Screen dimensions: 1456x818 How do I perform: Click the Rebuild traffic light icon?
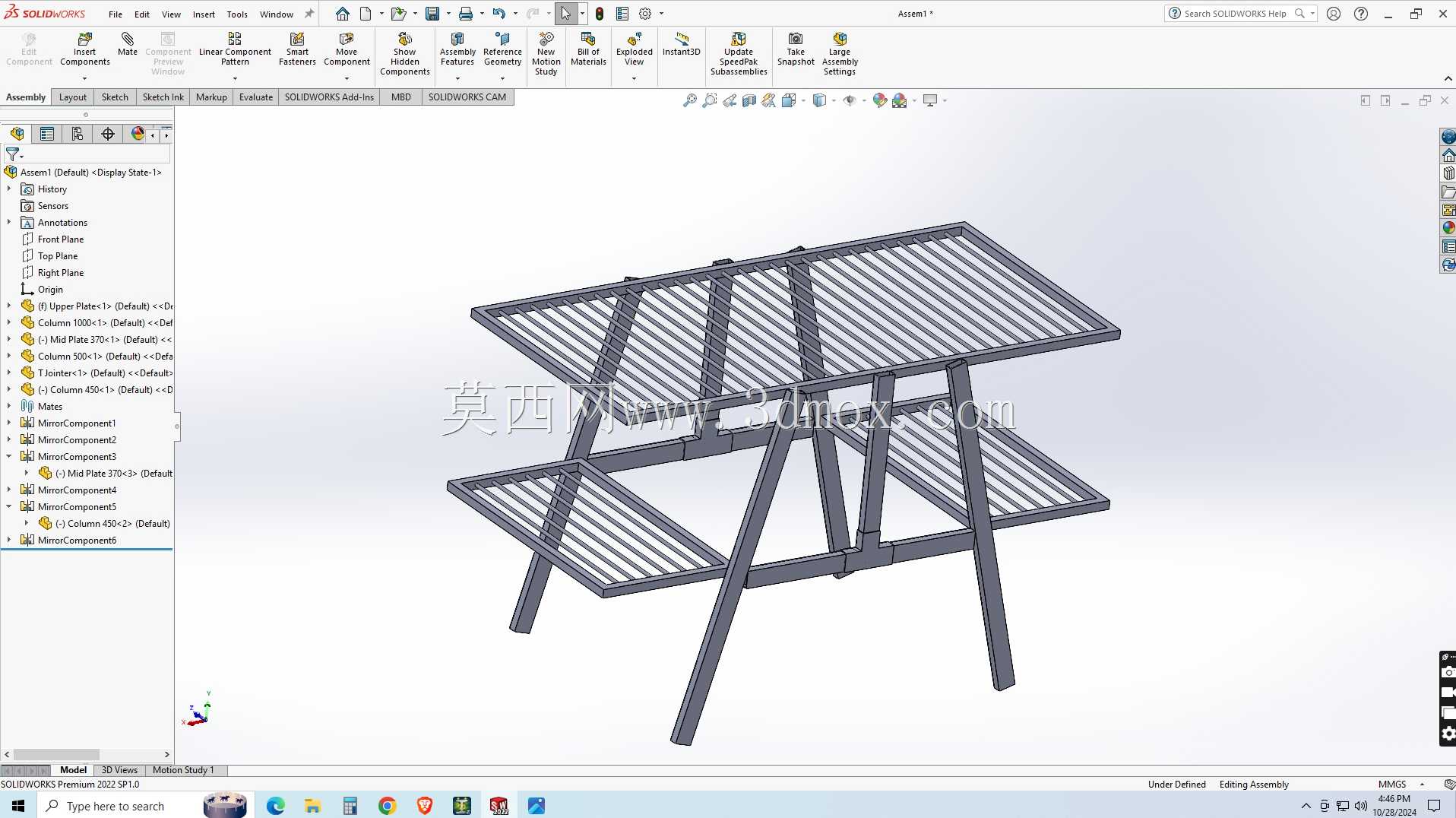pos(600,14)
